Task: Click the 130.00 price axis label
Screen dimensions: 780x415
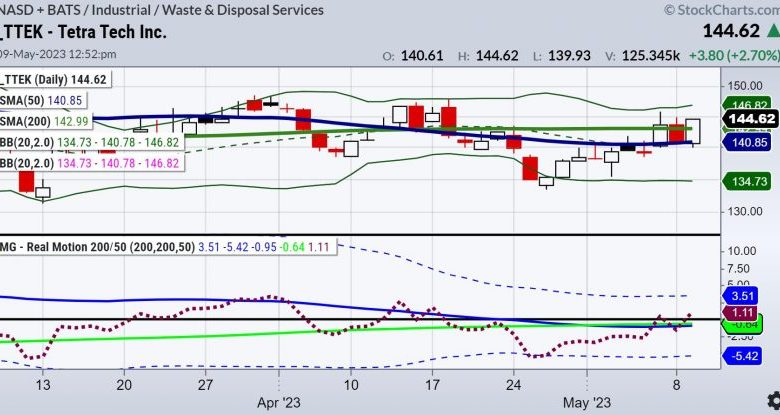Action: [745, 211]
